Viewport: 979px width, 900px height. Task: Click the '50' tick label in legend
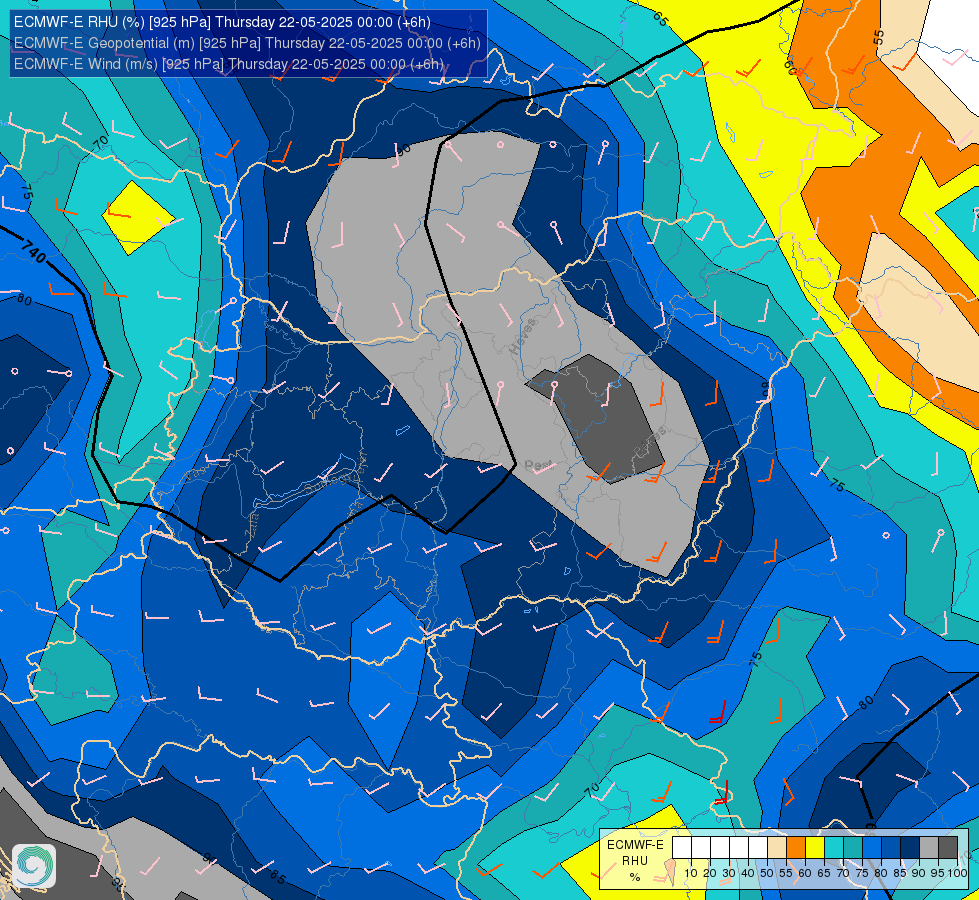(x=767, y=873)
